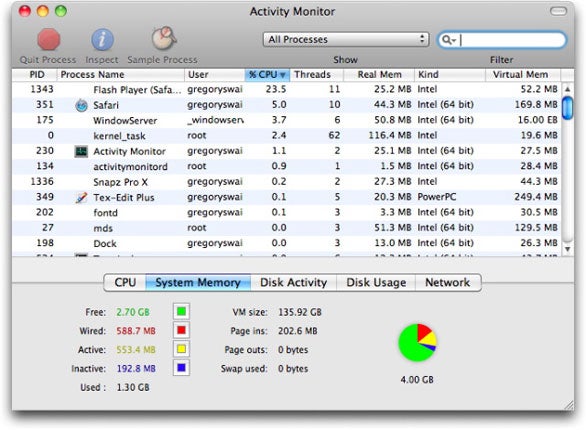Click the Virtual Mem column header

pos(523,75)
